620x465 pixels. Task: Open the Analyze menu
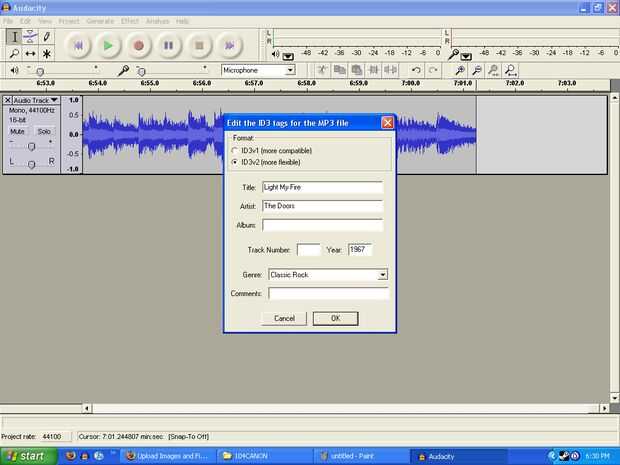point(157,21)
